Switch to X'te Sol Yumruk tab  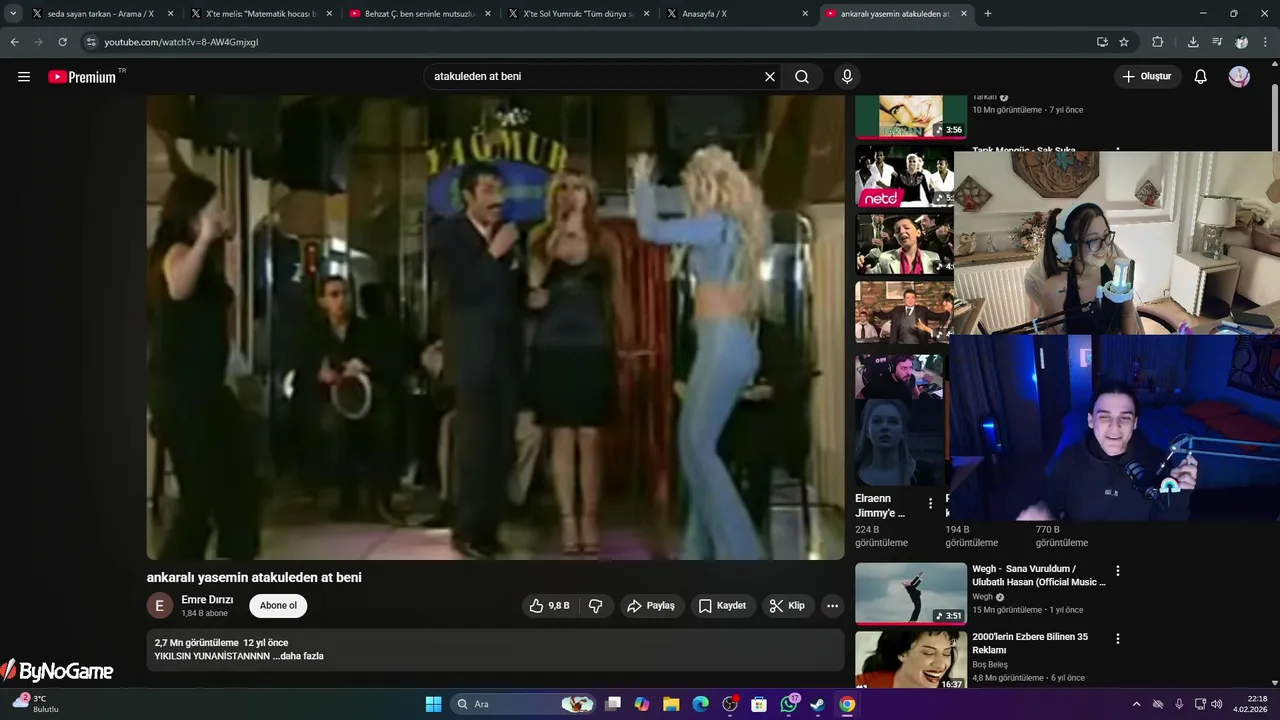coord(578,14)
